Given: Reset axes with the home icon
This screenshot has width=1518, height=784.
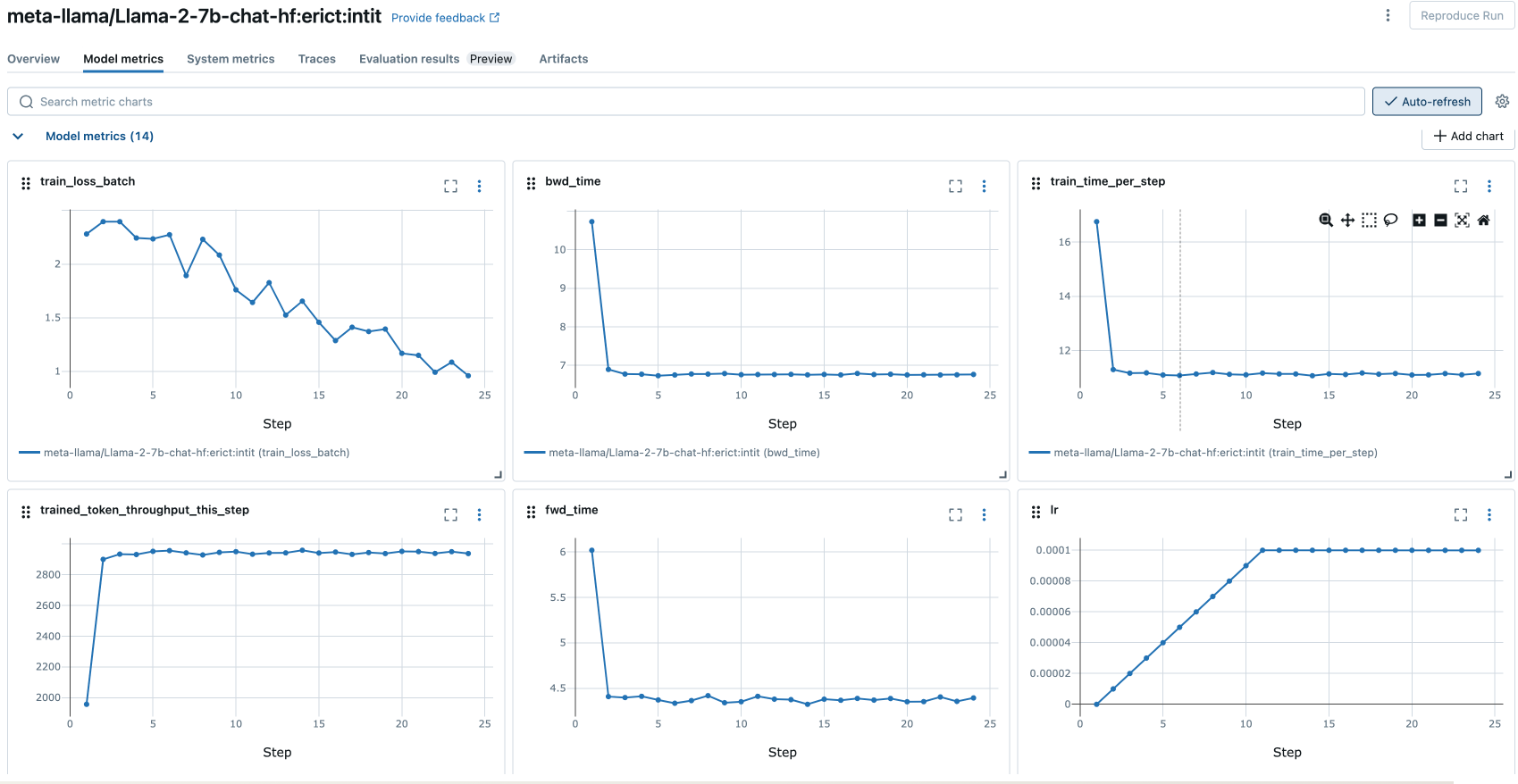Looking at the screenshot, I should 1483,220.
